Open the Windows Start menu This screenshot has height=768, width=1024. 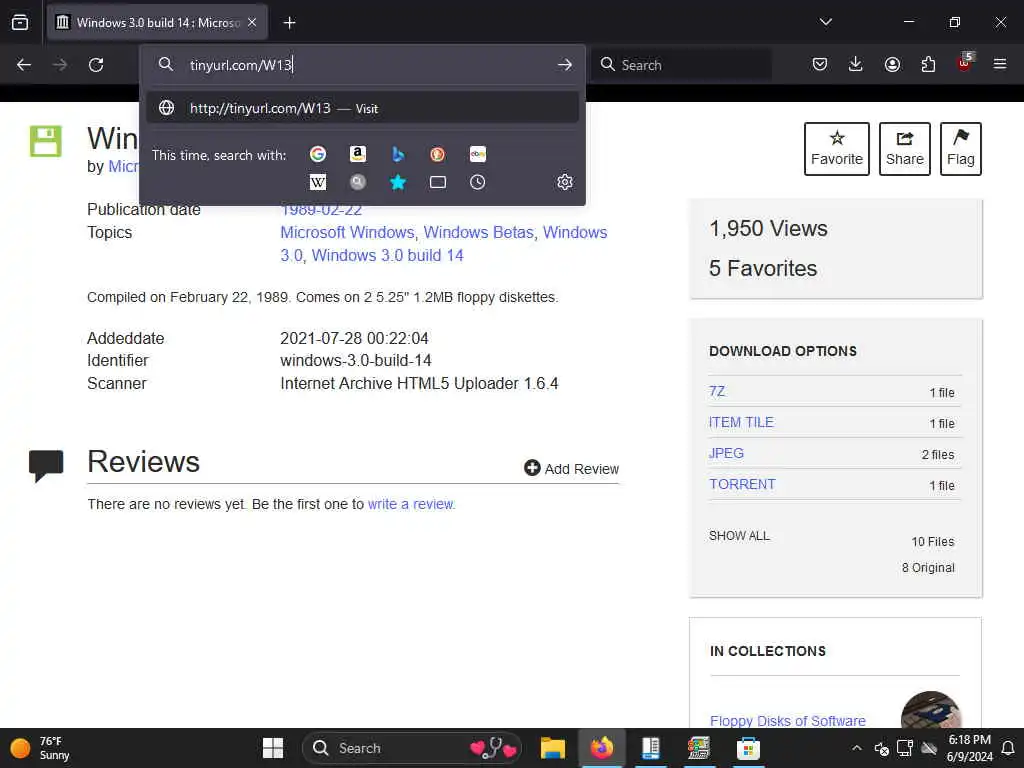pos(273,748)
